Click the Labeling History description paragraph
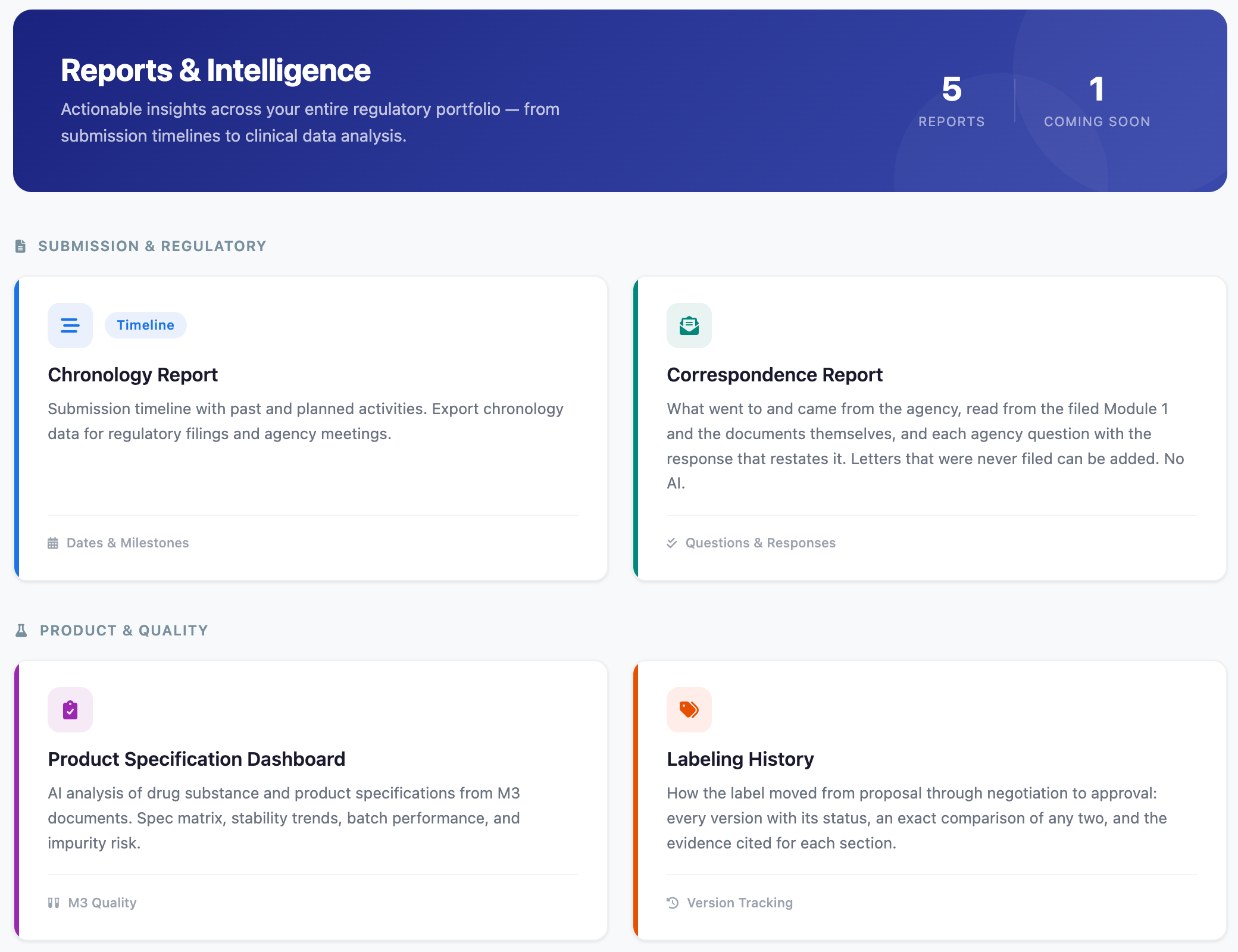This screenshot has width=1238, height=952. pos(917,818)
